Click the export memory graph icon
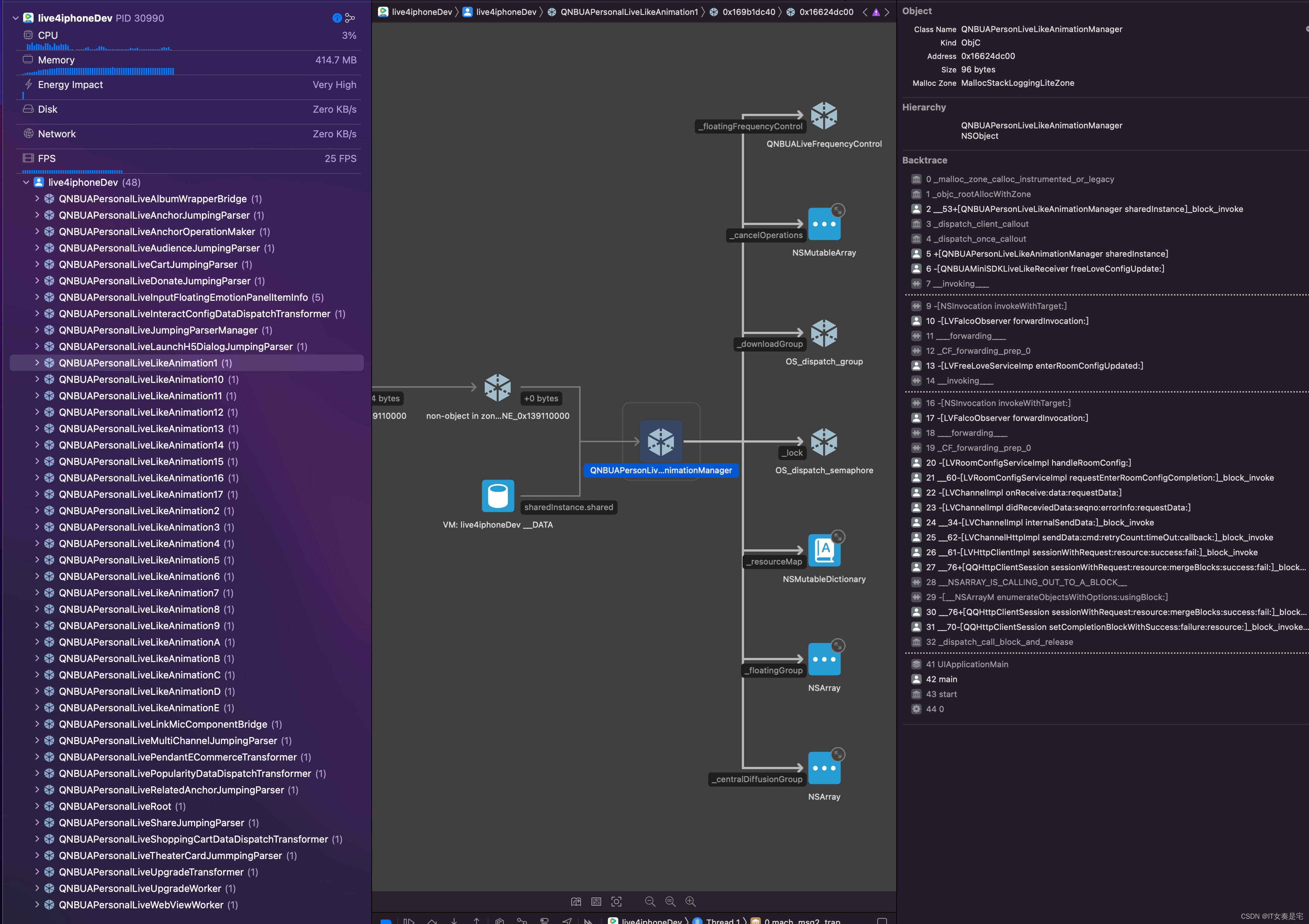 [x=576, y=901]
